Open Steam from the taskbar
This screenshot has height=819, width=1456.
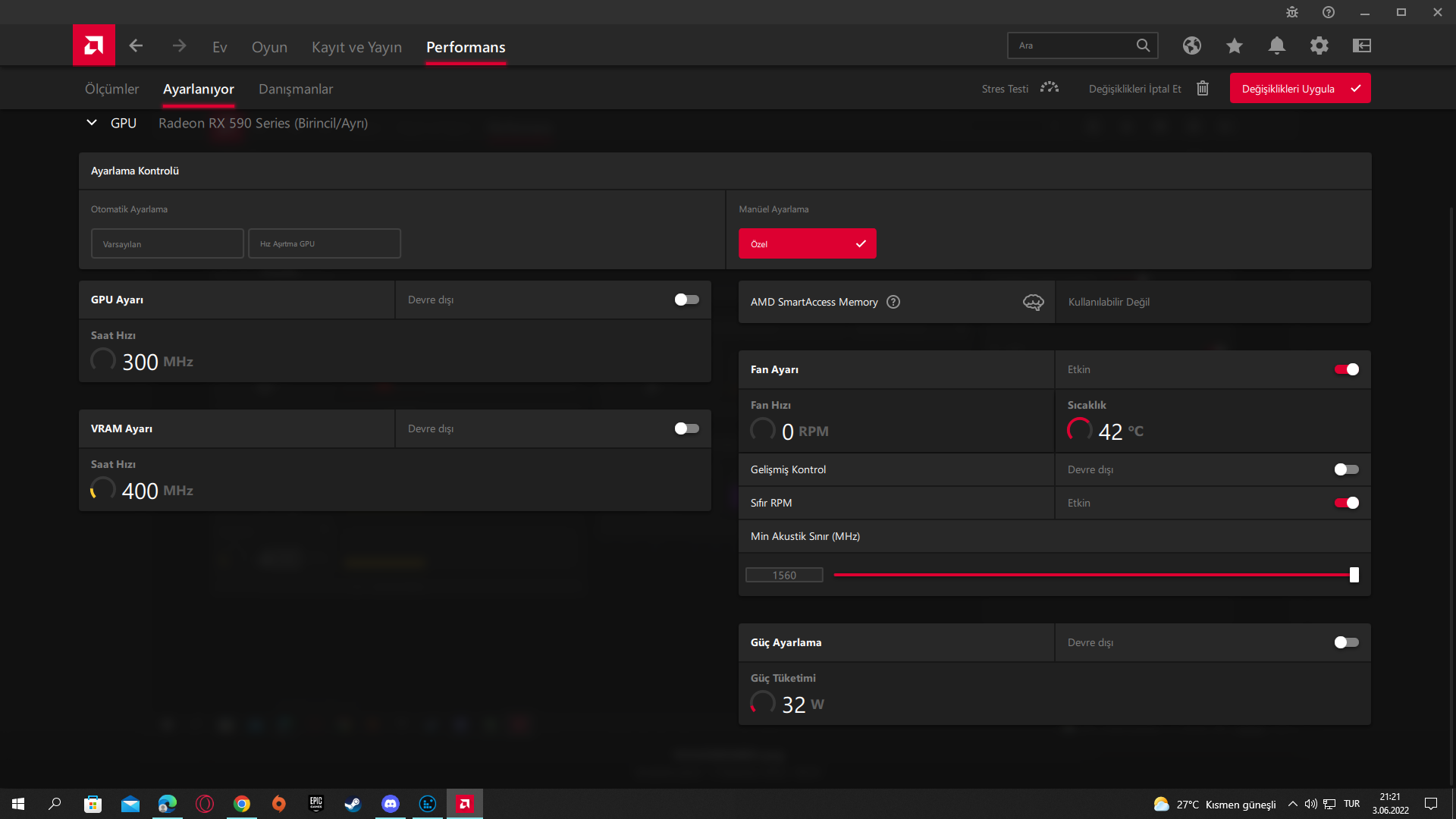tap(353, 804)
